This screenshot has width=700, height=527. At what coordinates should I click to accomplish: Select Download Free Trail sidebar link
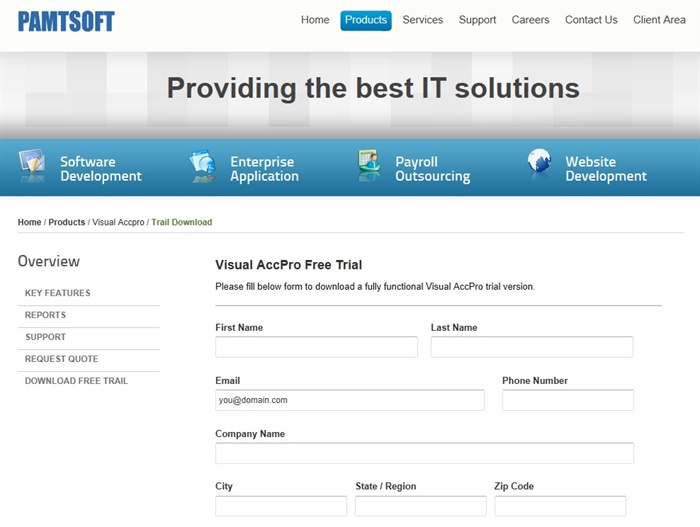(76, 381)
